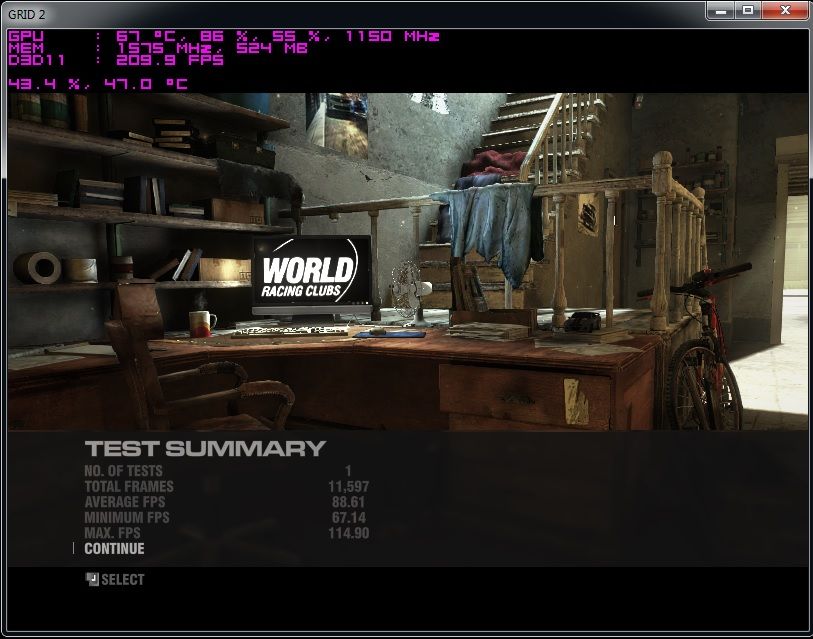Click the average FPS value 88.61
813x639 pixels.
348,502
